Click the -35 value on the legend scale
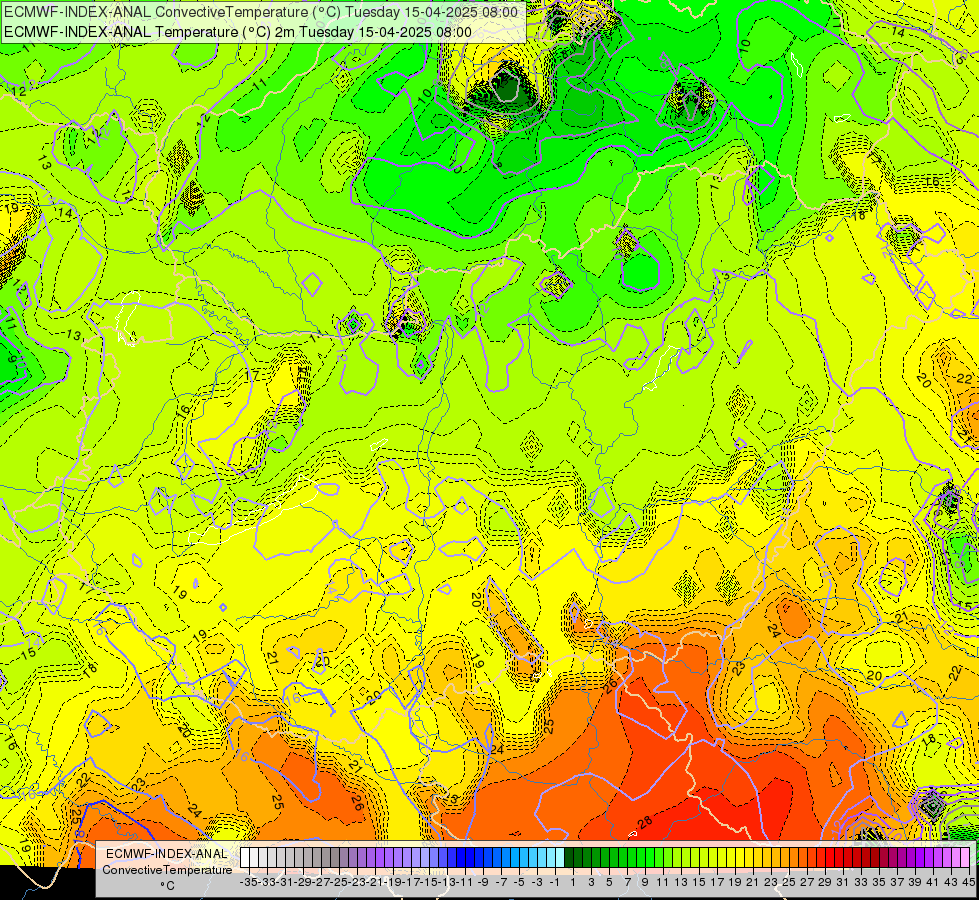 248,882
